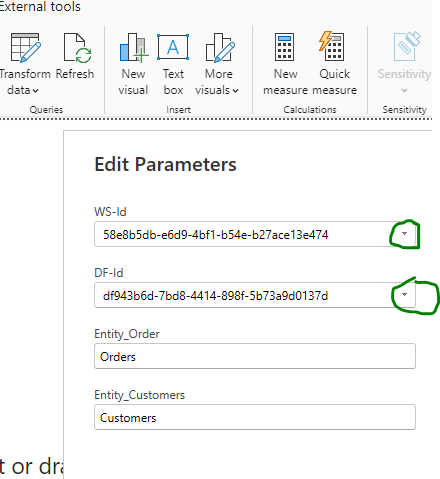Click the Sensitivity label icon
Viewport: 440px width, 479px height.
[406, 46]
